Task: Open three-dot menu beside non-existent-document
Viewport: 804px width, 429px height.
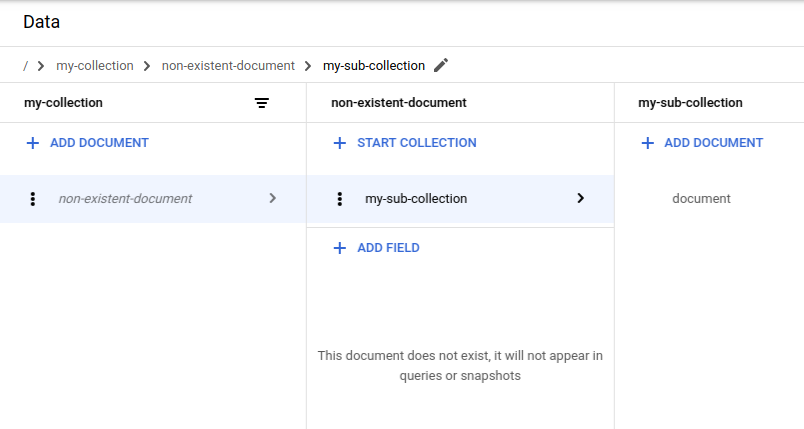Action: coord(33,199)
